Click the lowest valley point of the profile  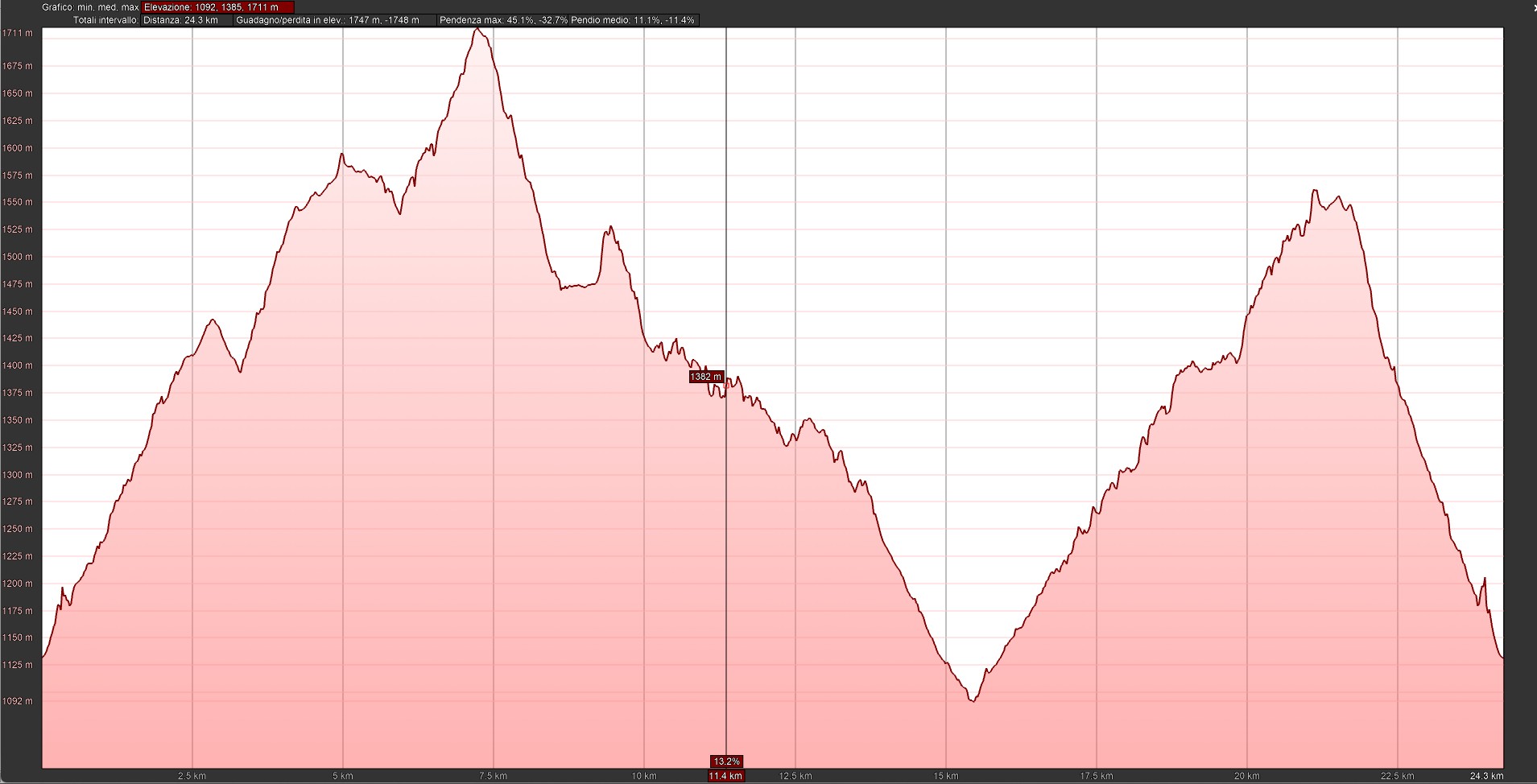[973, 700]
